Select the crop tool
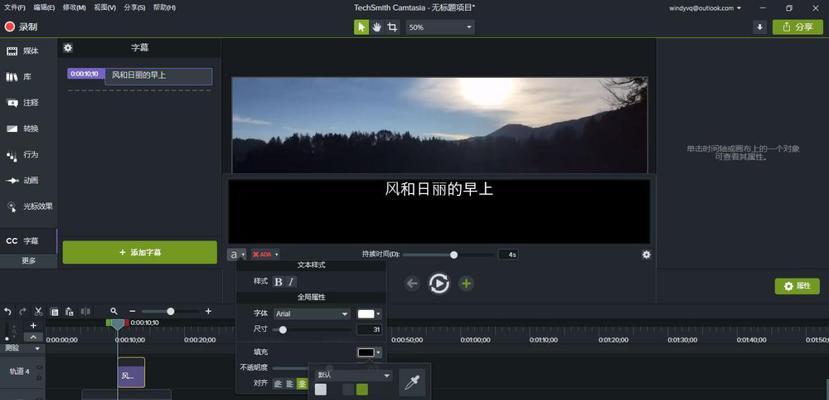This screenshot has height=400, width=829. click(392, 27)
